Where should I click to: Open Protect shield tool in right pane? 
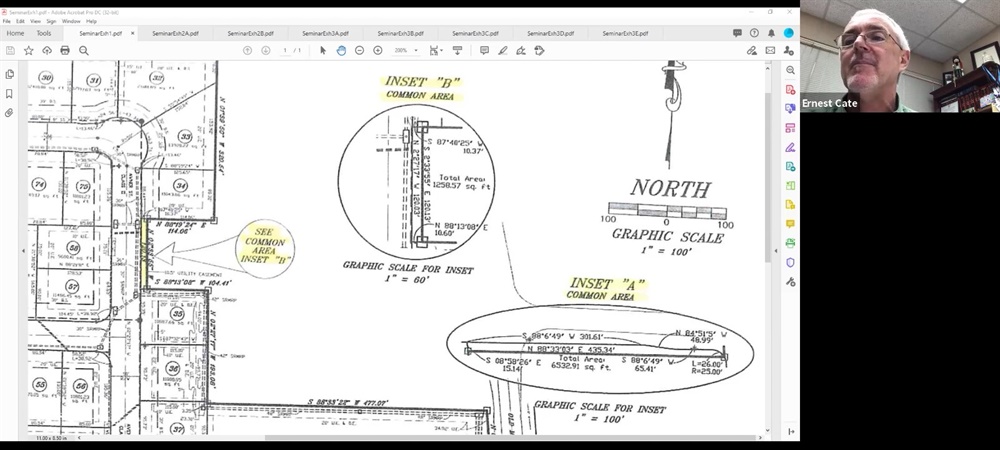click(790, 262)
